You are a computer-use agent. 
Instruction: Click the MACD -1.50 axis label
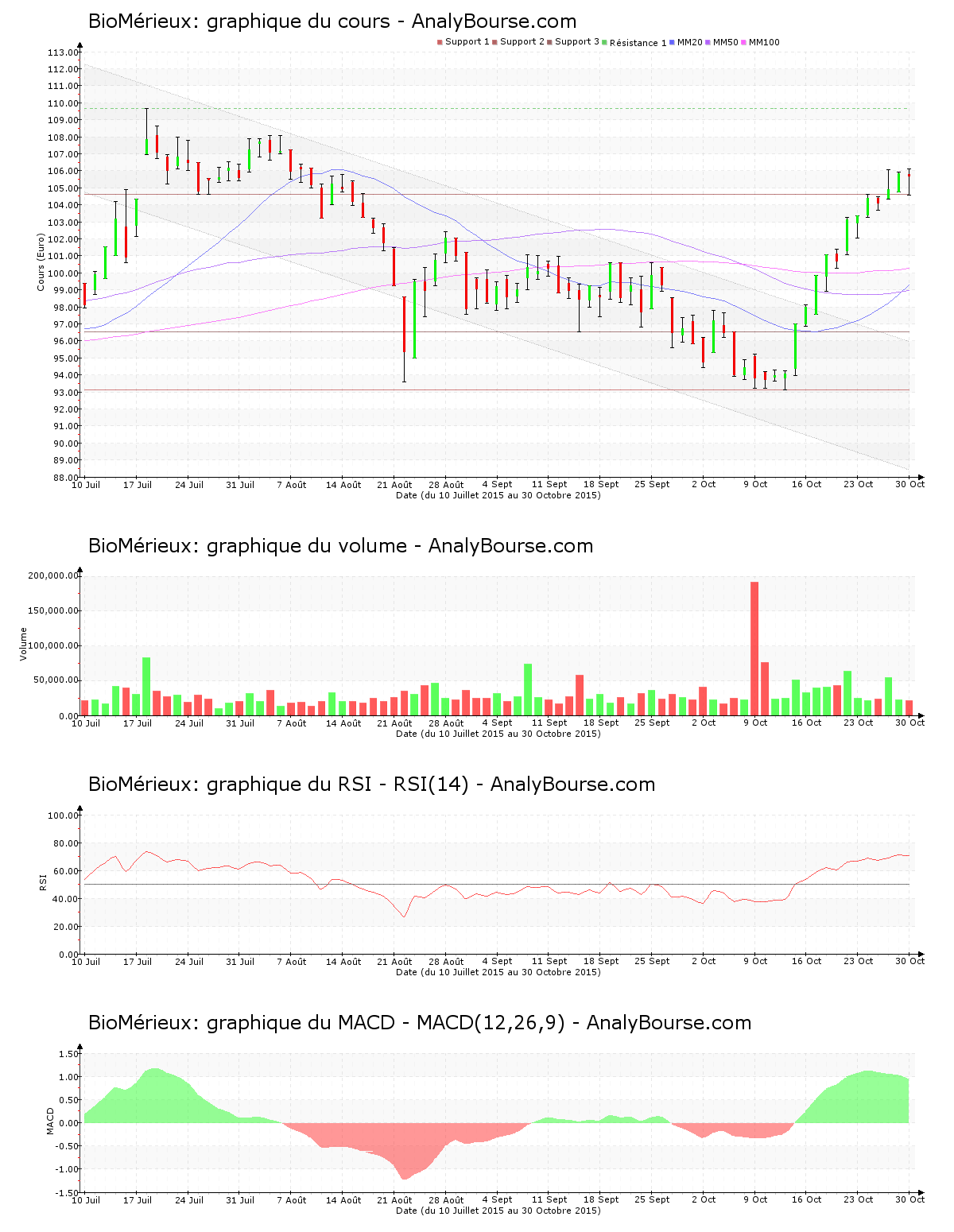click(x=67, y=1192)
